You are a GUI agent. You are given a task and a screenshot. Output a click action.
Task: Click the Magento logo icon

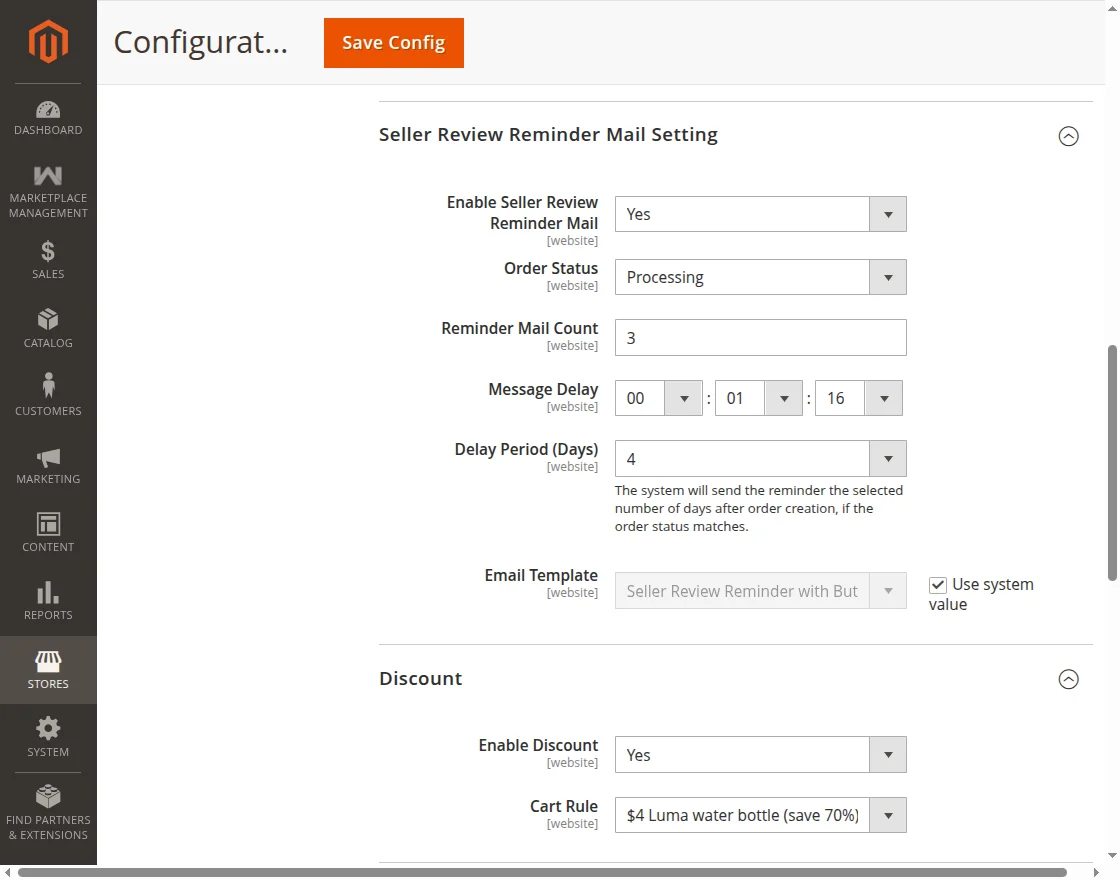click(48, 41)
